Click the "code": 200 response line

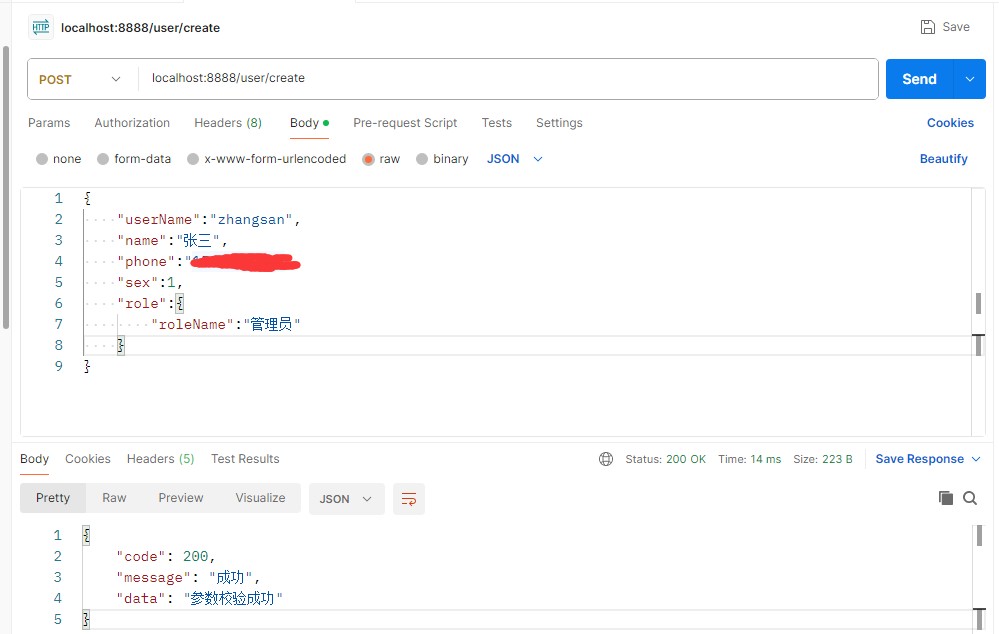[x=166, y=556]
